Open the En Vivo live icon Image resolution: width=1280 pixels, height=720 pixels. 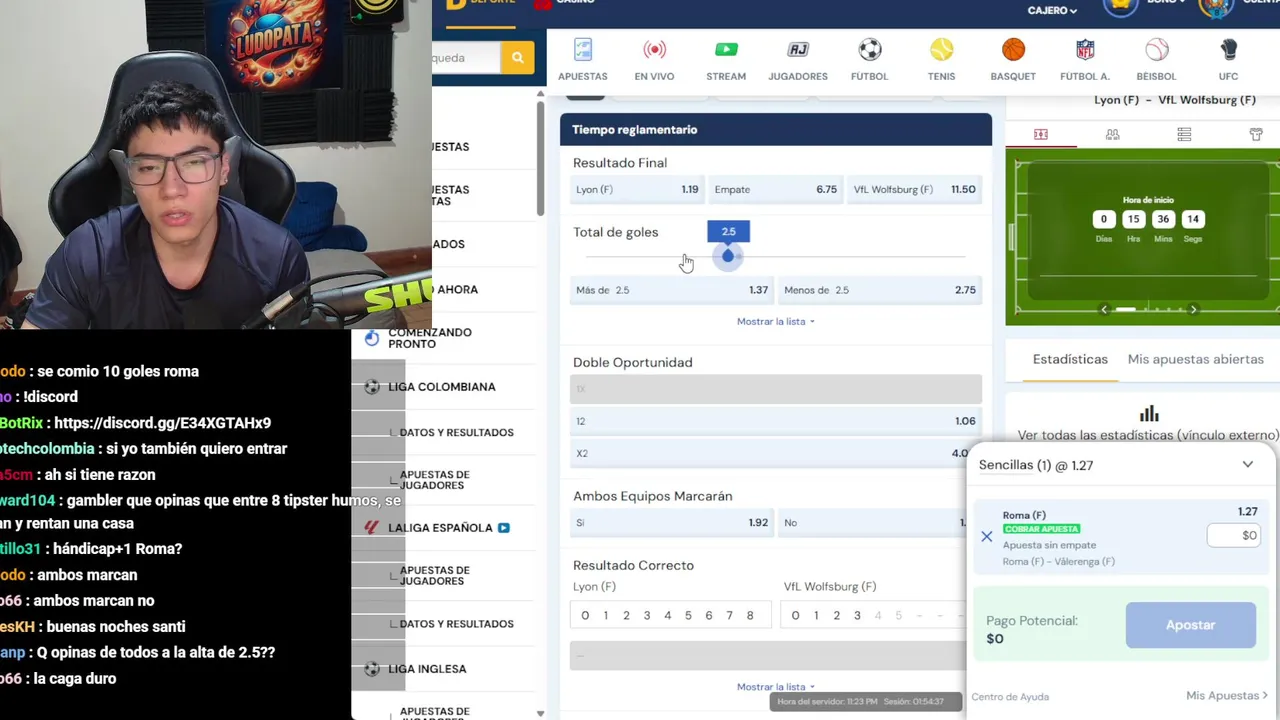click(x=654, y=49)
